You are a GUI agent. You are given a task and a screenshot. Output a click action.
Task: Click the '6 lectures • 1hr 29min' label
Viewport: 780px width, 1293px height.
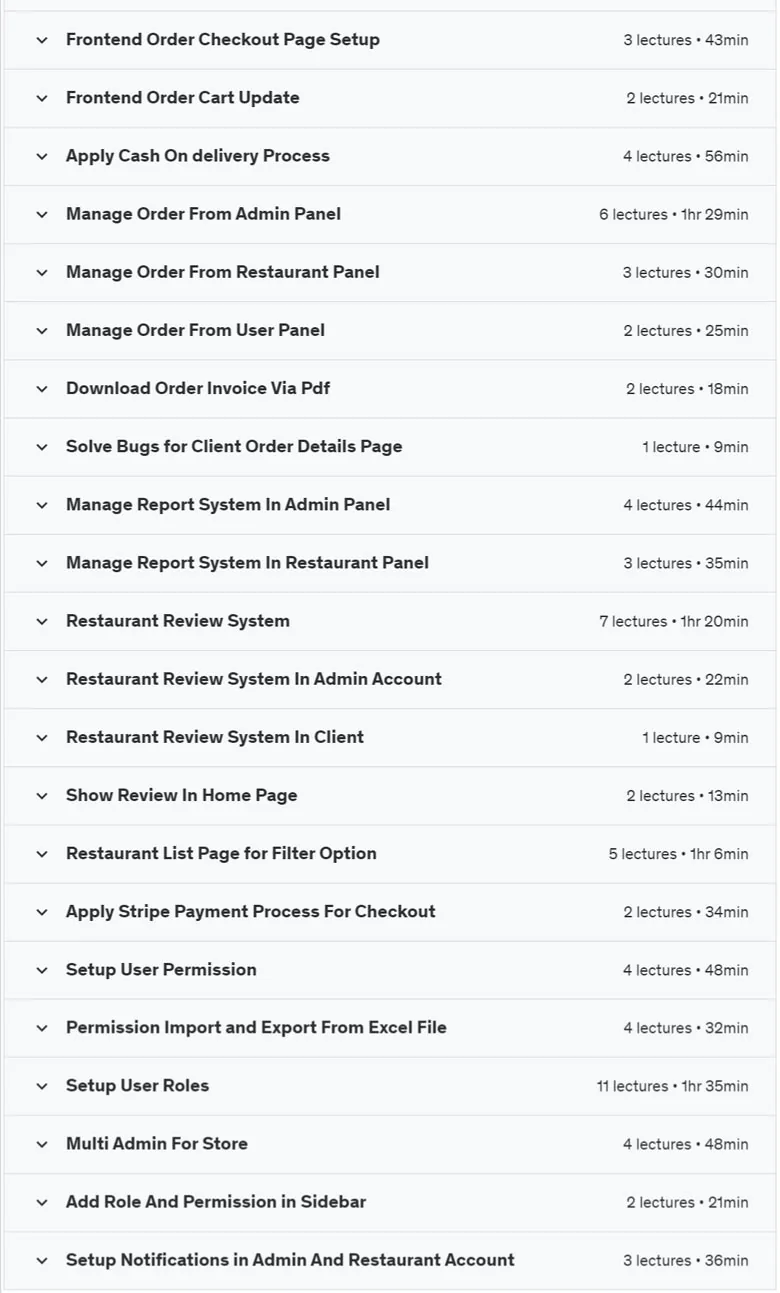click(x=674, y=215)
